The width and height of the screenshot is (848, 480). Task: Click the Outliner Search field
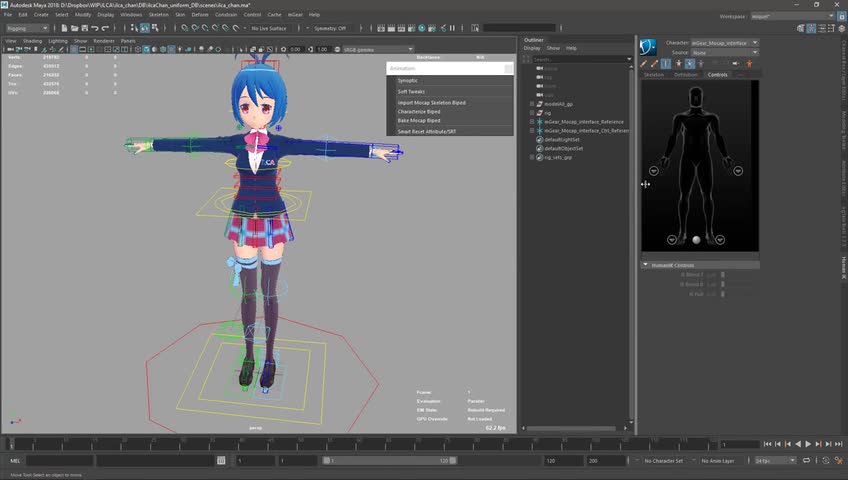click(x=579, y=59)
